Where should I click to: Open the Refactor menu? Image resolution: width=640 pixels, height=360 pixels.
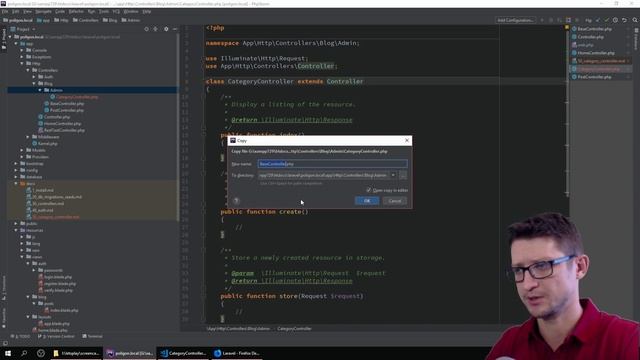pyautogui.click(x=76, y=11)
